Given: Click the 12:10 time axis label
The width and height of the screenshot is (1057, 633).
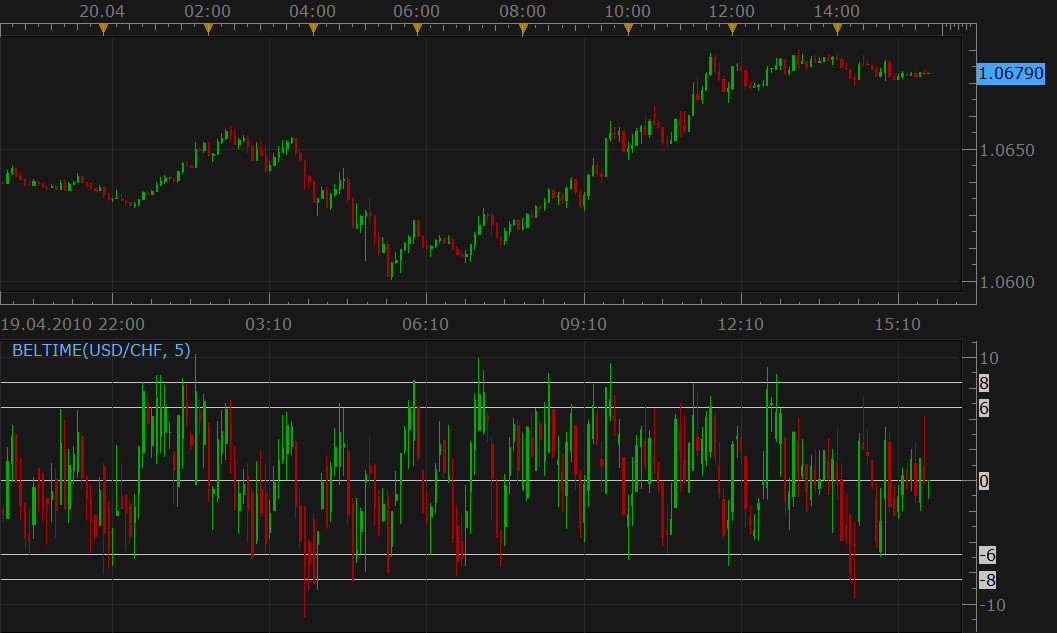Looking at the screenshot, I should [x=740, y=324].
